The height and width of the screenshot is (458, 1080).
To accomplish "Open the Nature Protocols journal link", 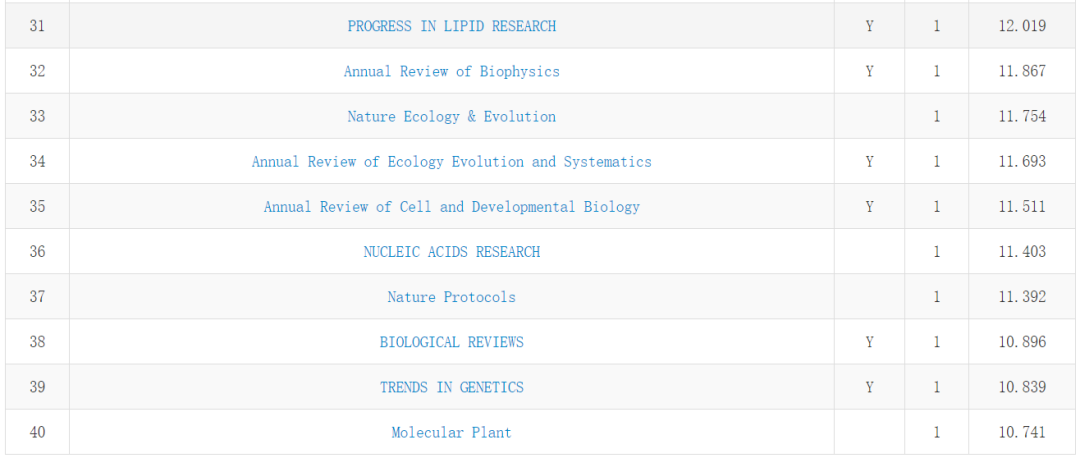I will pyautogui.click(x=452, y=297).
